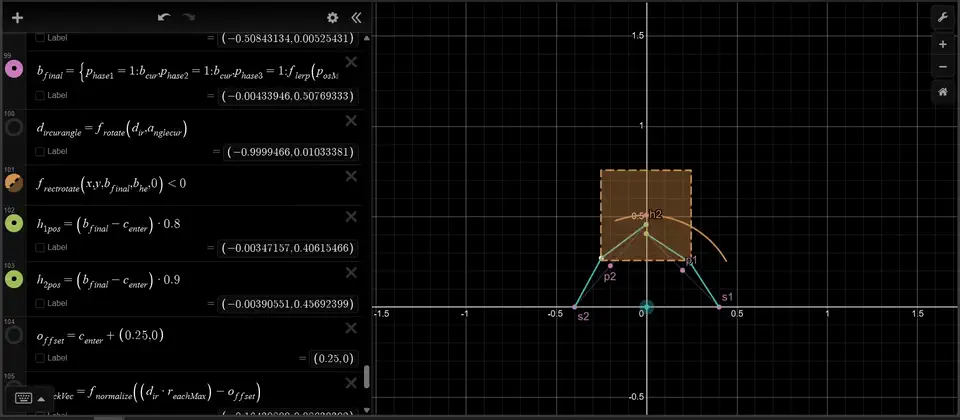960x420 pixels.
Task: Click point p2 on the graph
Action: pyautogui.click(x=610, y=266)
